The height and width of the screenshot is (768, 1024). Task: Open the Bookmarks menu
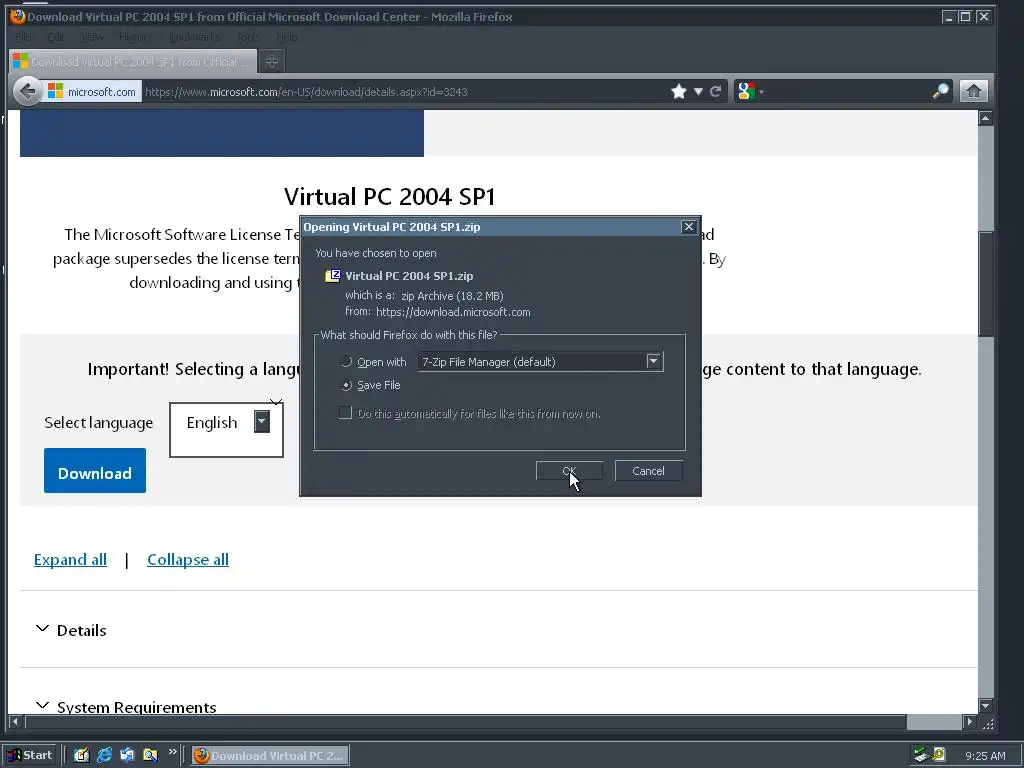(x=194, y=37)
